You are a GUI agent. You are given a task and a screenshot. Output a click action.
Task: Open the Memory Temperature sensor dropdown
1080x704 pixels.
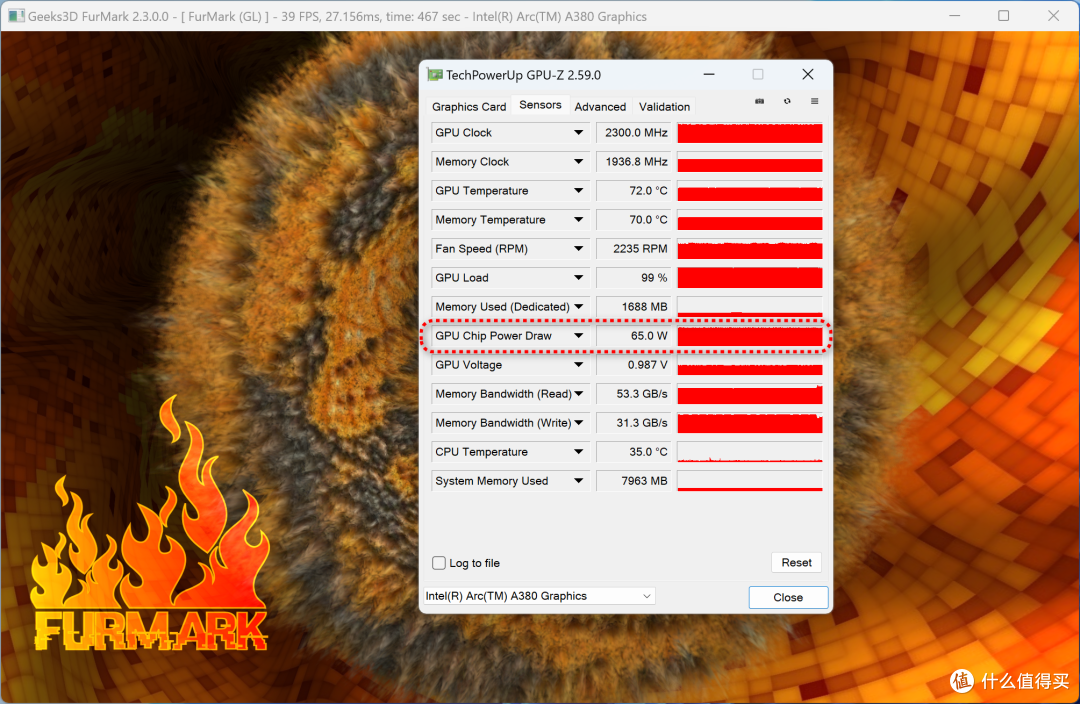[579, 219]
